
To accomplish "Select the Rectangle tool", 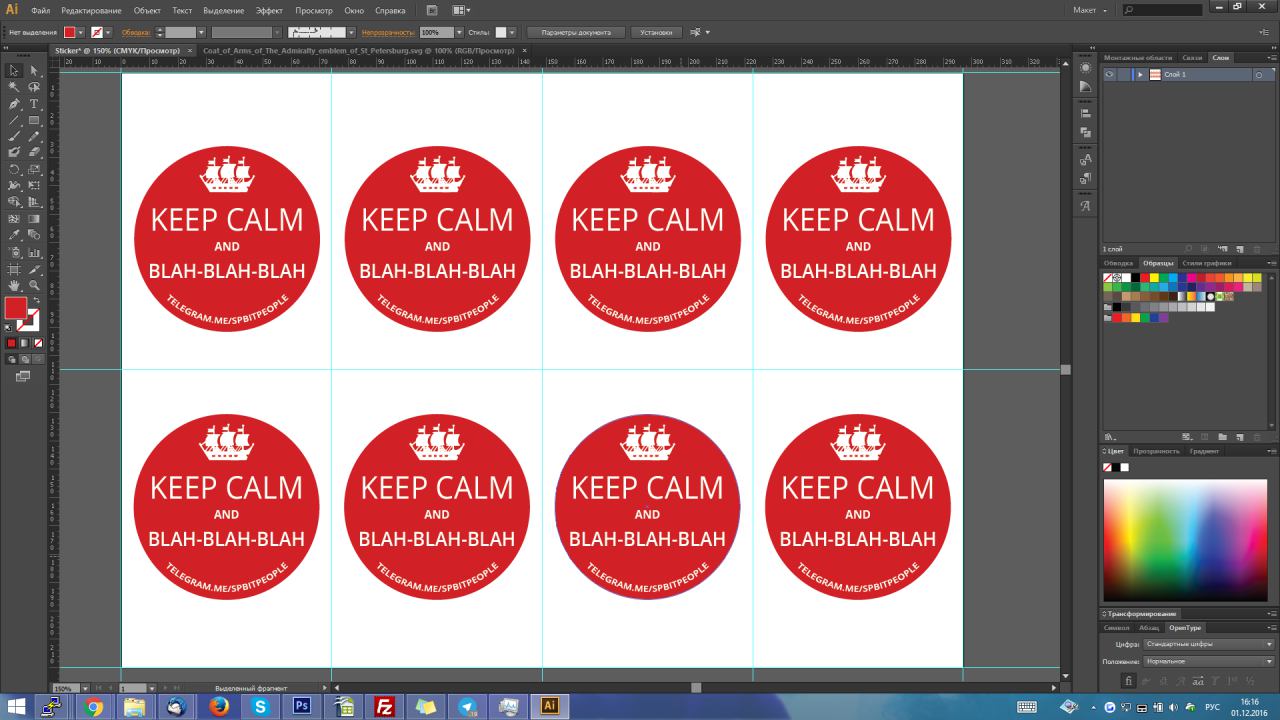I will 33,120.
